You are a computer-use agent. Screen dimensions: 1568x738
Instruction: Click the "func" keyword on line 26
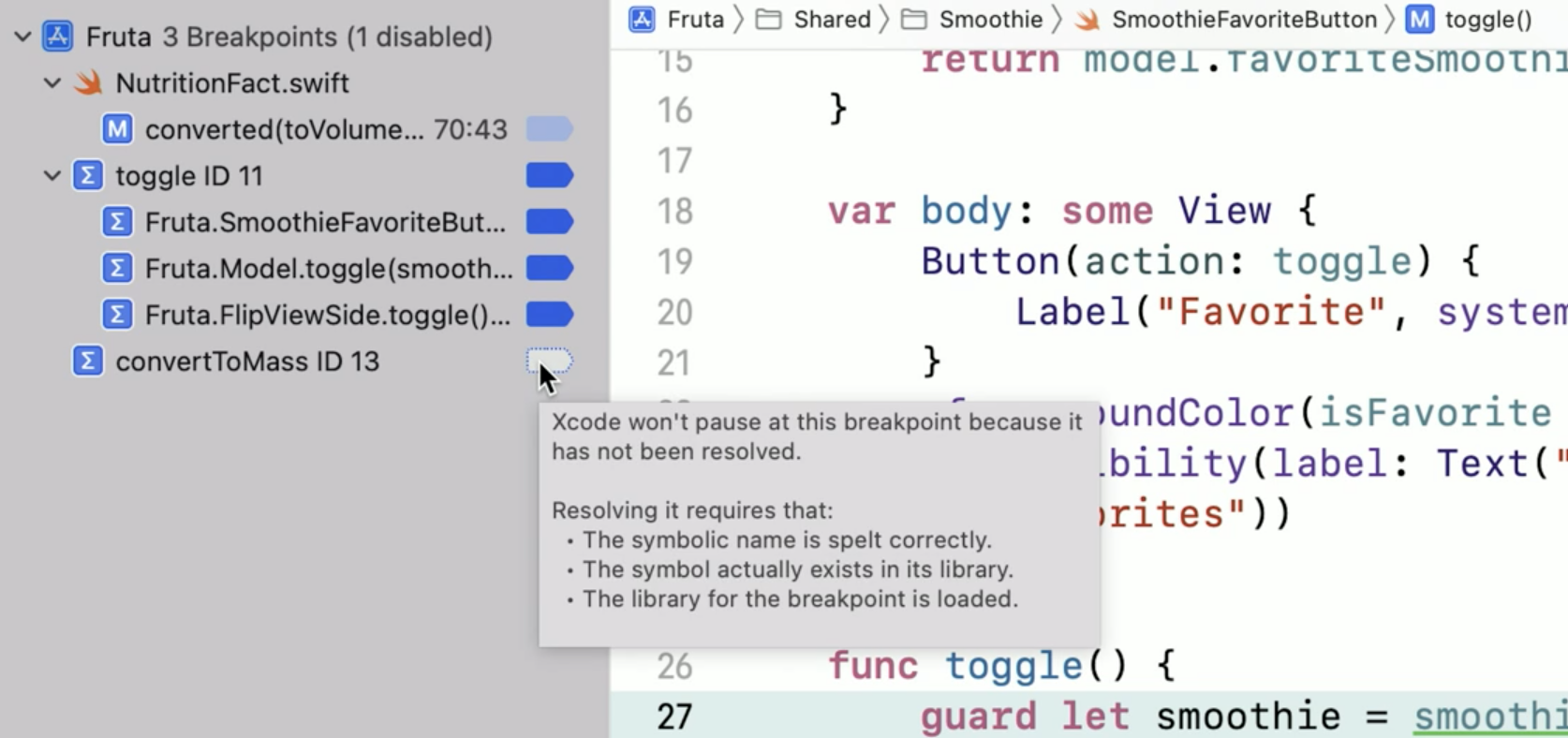pyautogui.click(x=873, y=667)
